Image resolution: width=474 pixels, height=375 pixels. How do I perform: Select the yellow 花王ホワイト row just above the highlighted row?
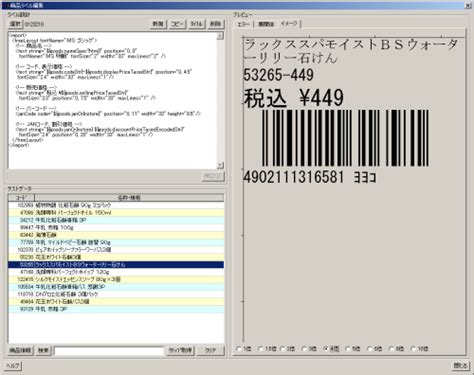pos(116,257)
